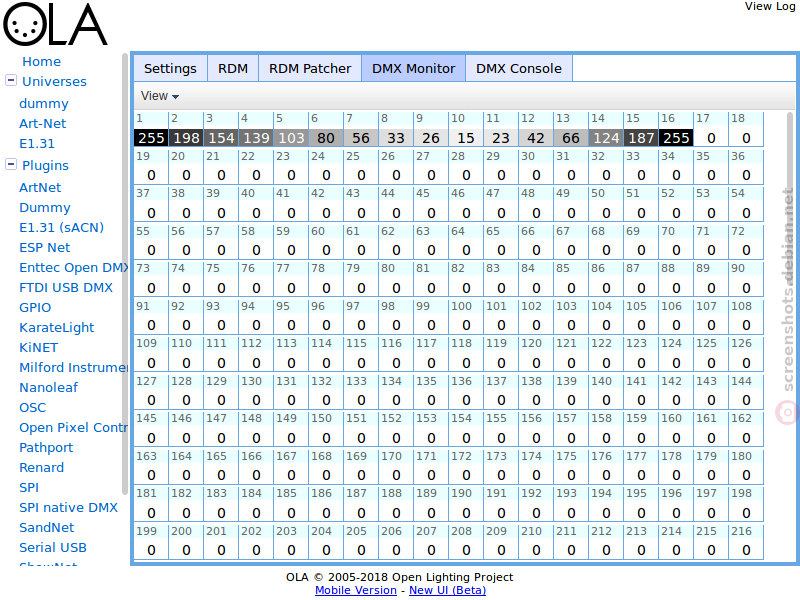This screenshot has width=800, height=600.
Task: Click the Plugins label in the sidebar
Action: point(45,165)
